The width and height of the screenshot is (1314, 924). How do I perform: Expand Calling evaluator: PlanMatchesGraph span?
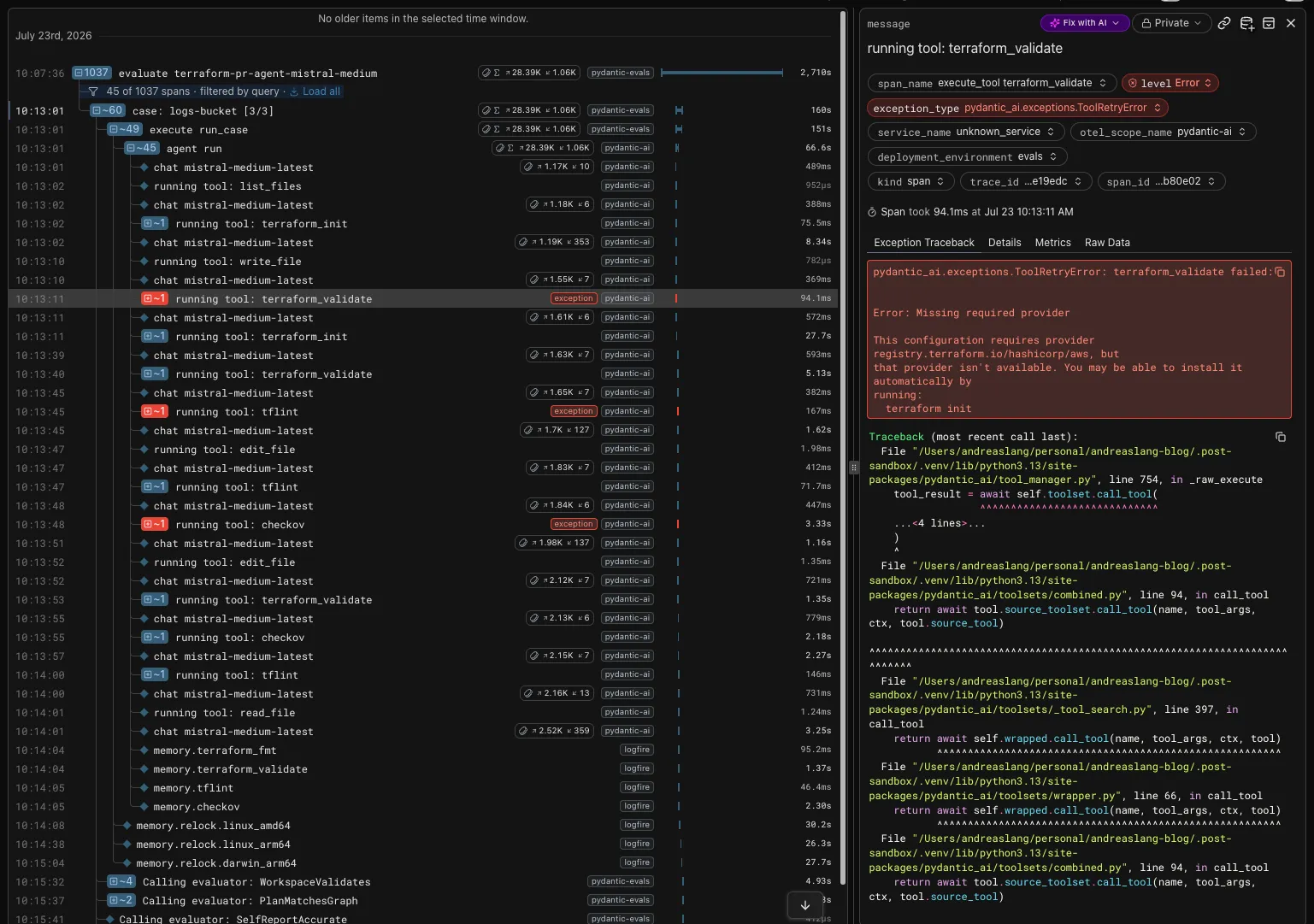[121, 900]
